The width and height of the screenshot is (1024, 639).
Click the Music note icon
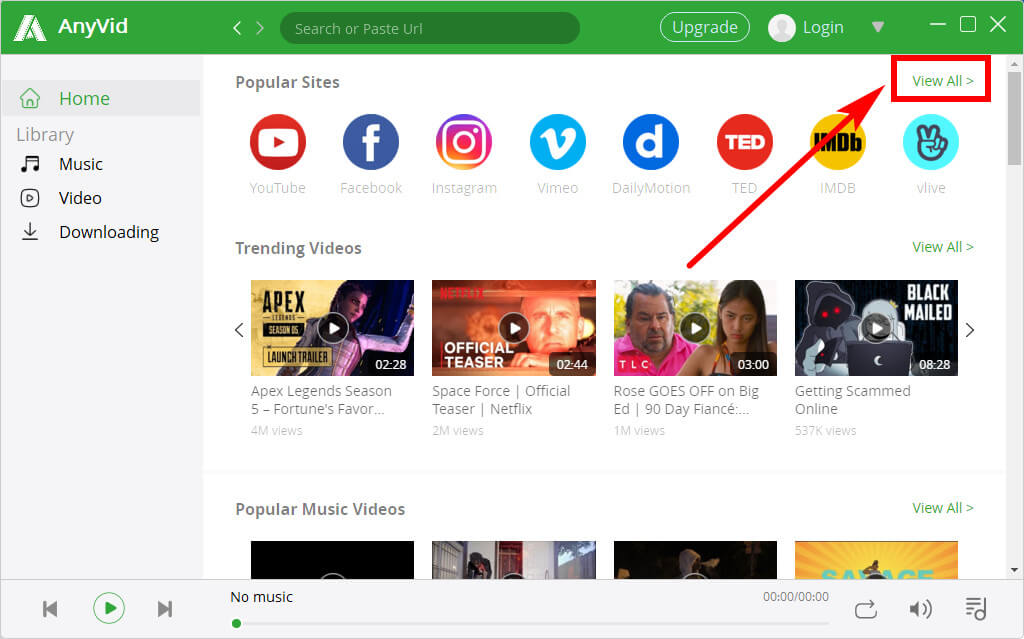[30, 164]
